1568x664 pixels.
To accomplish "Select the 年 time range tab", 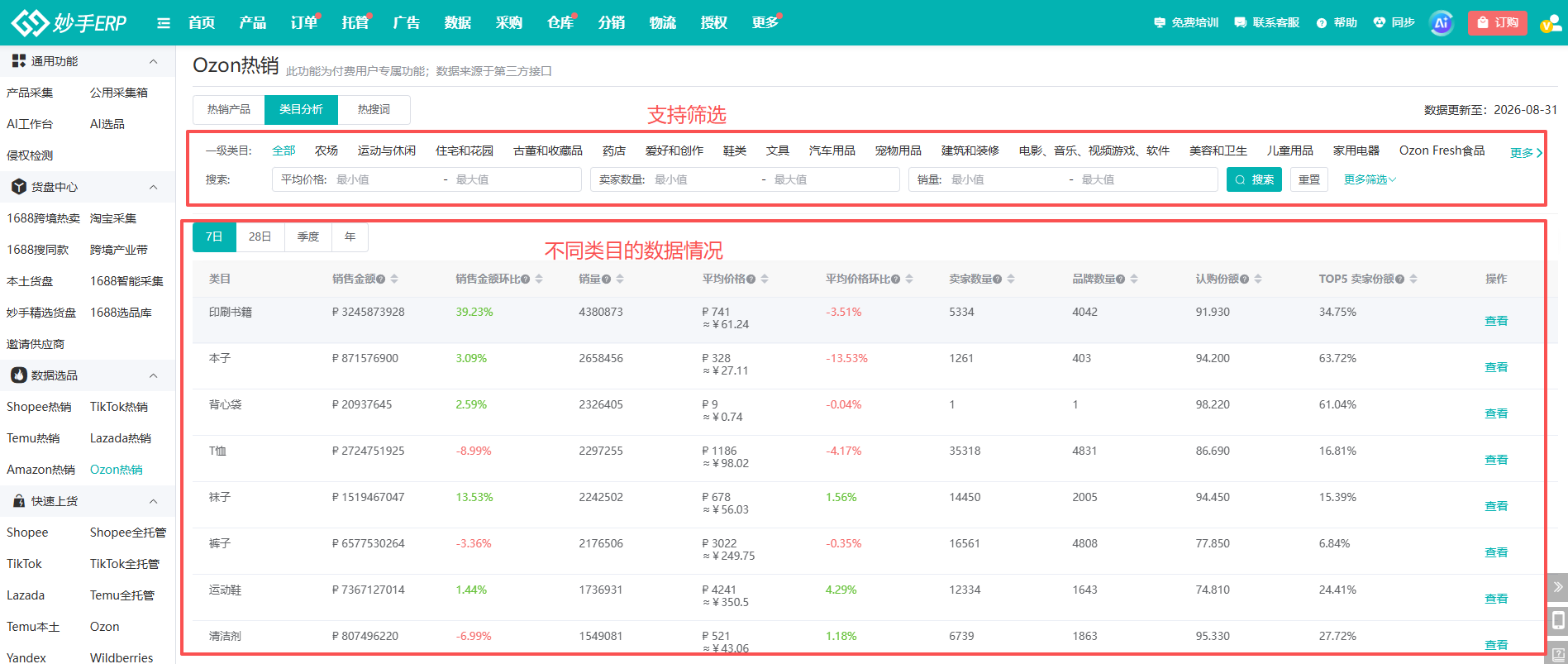I will 350,236.
